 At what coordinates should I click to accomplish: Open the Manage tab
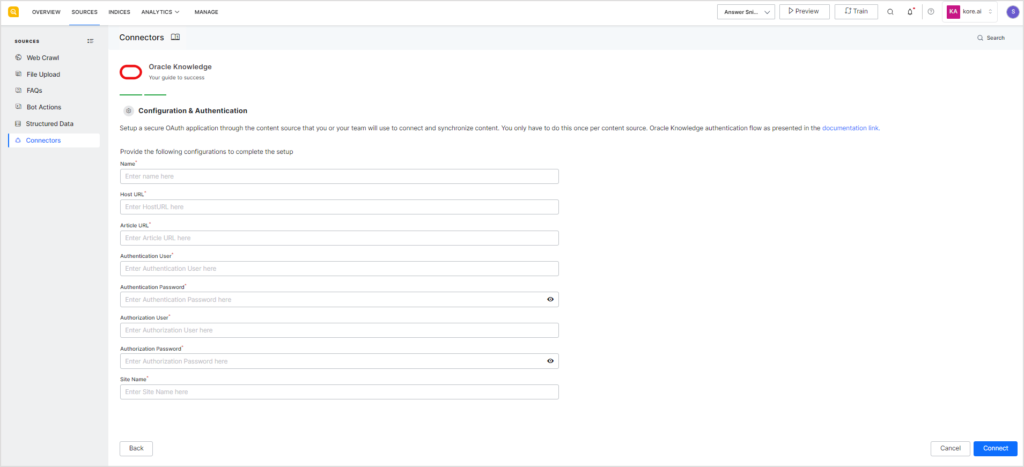[x=206, y=12]
